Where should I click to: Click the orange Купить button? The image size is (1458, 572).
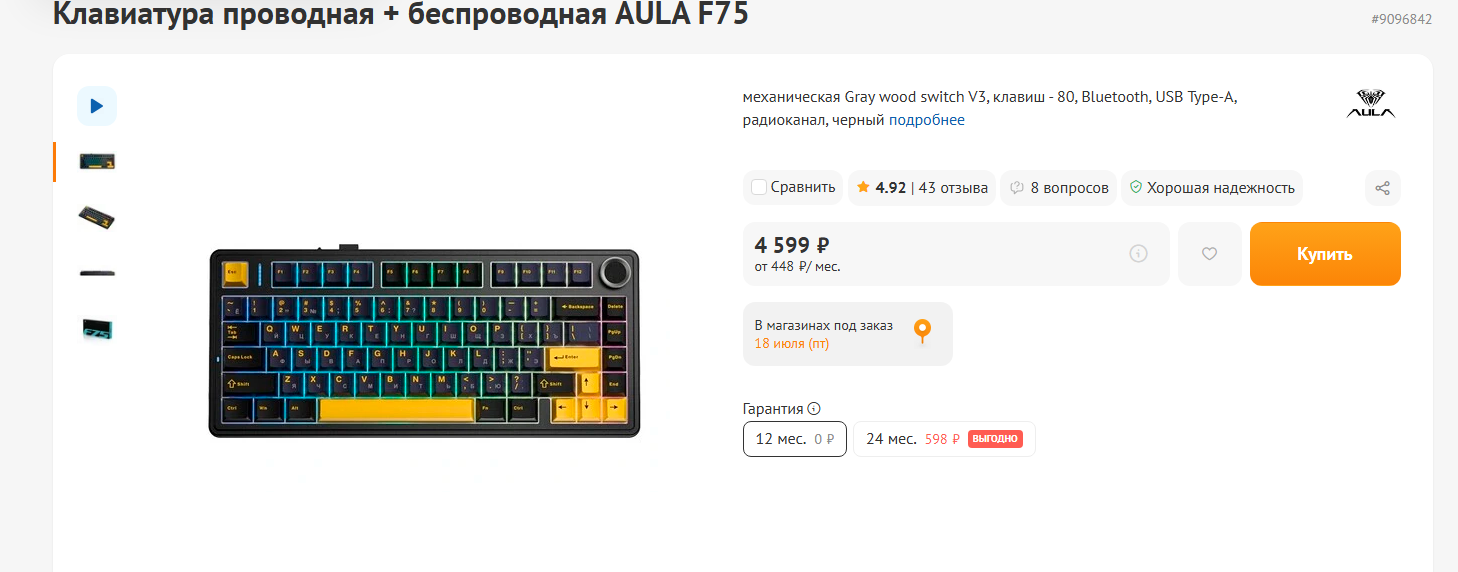1325,254
